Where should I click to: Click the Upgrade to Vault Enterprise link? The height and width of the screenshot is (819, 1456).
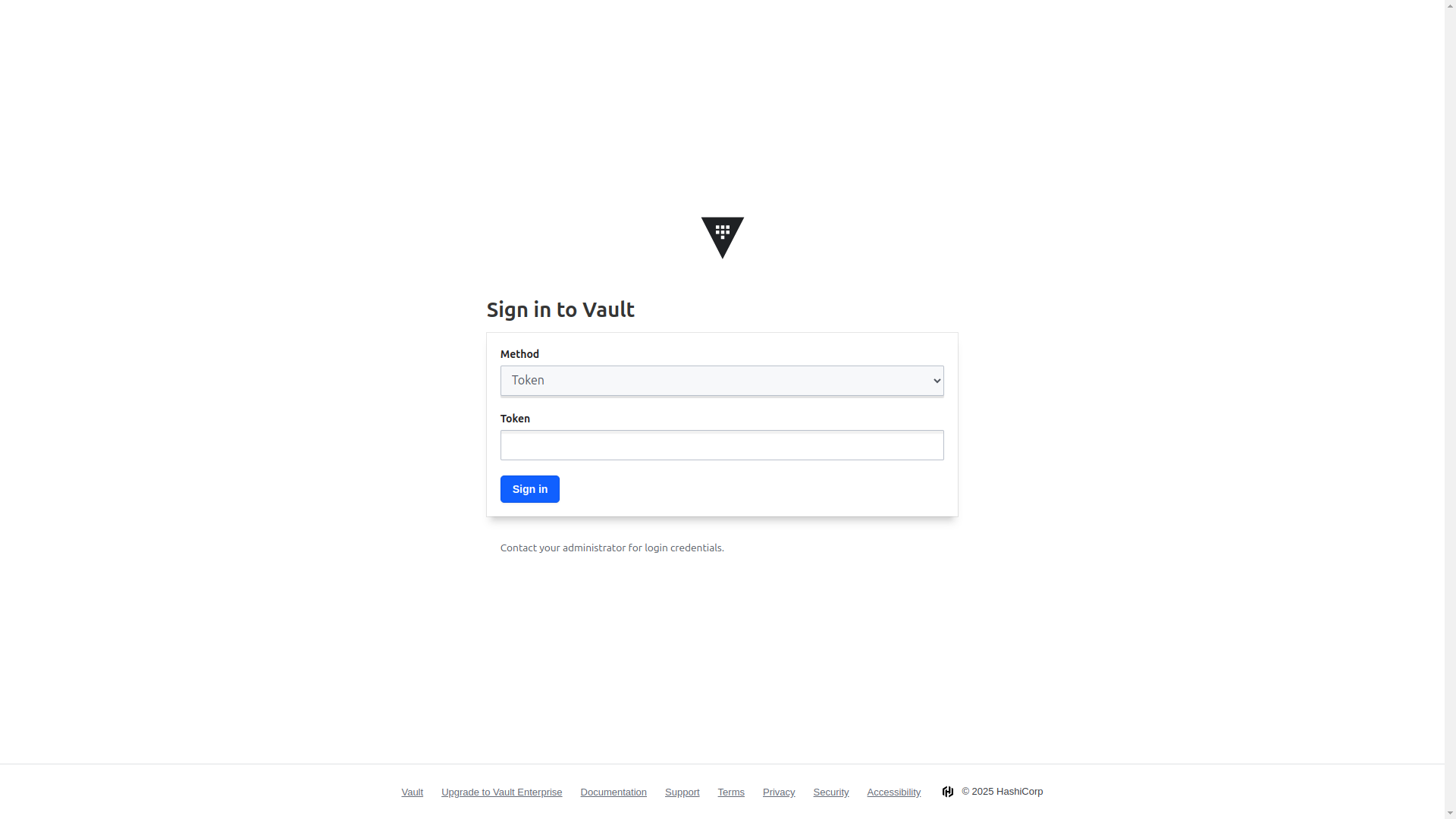pos(501,791)
